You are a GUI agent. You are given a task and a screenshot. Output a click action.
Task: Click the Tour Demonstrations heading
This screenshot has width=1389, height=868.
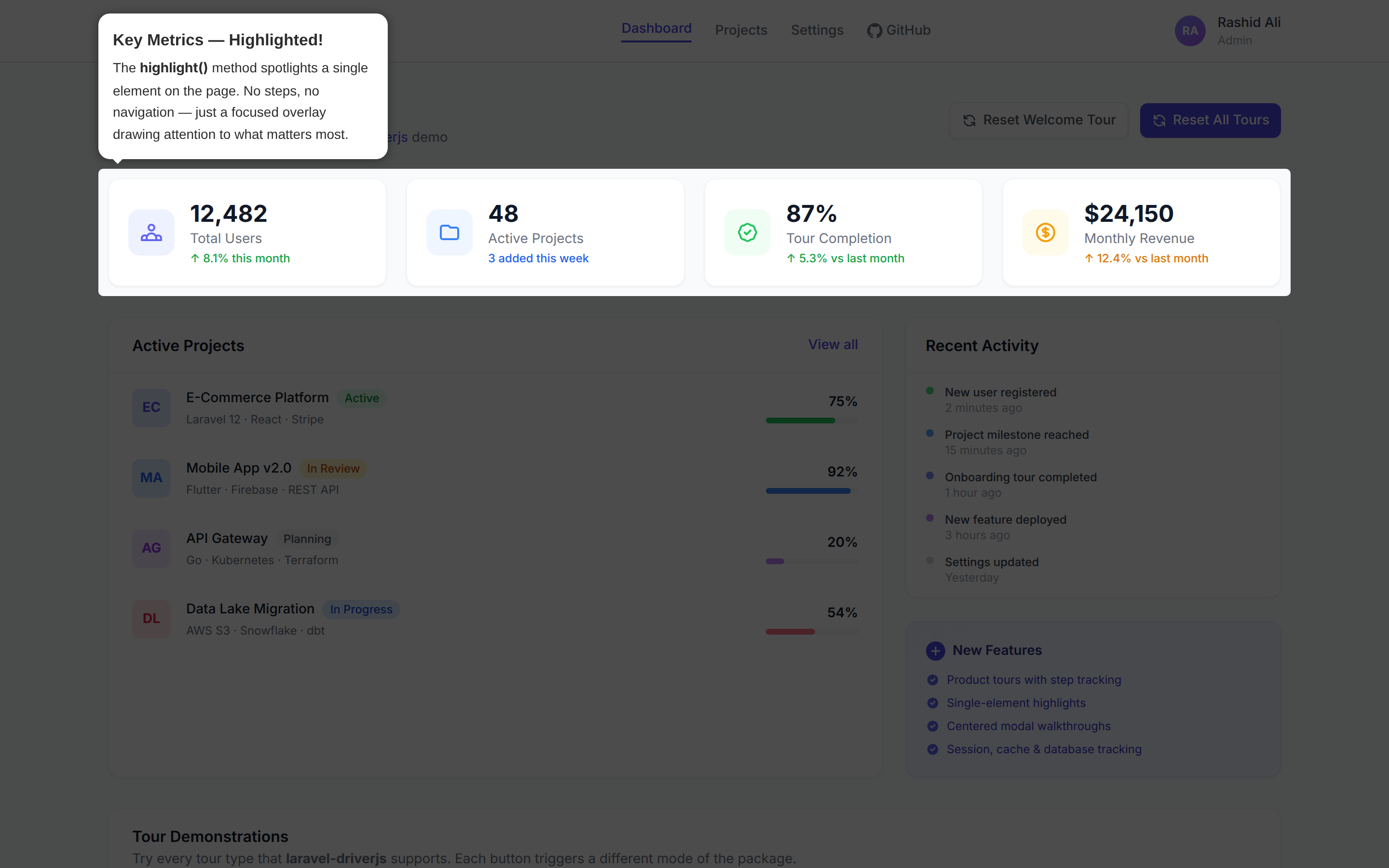(210, 837)
